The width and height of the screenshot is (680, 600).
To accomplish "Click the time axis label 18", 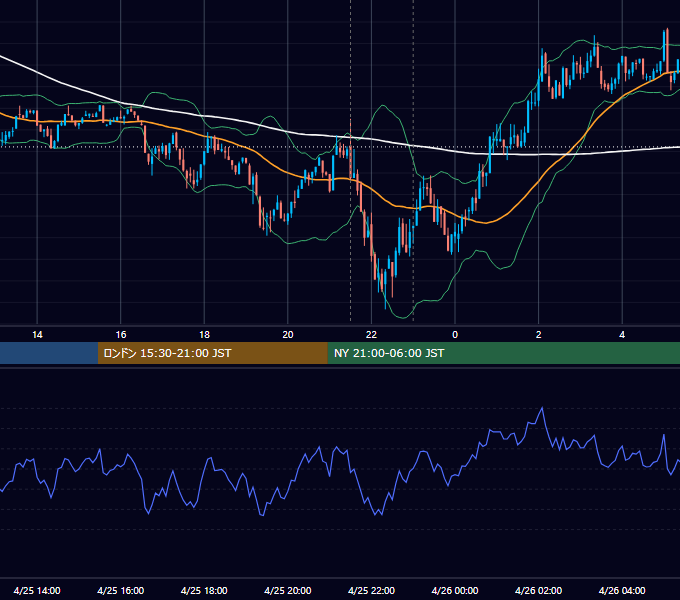I will tap(204, 335).
